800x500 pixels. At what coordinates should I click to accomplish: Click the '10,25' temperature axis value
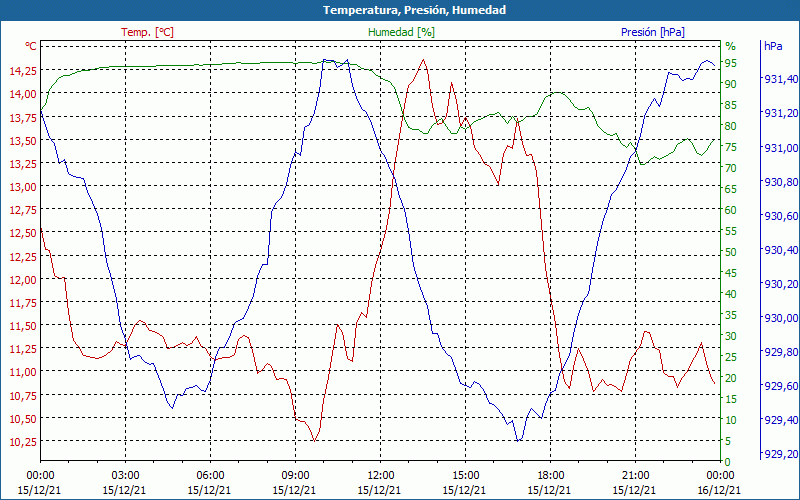click(x=23, y=441)
